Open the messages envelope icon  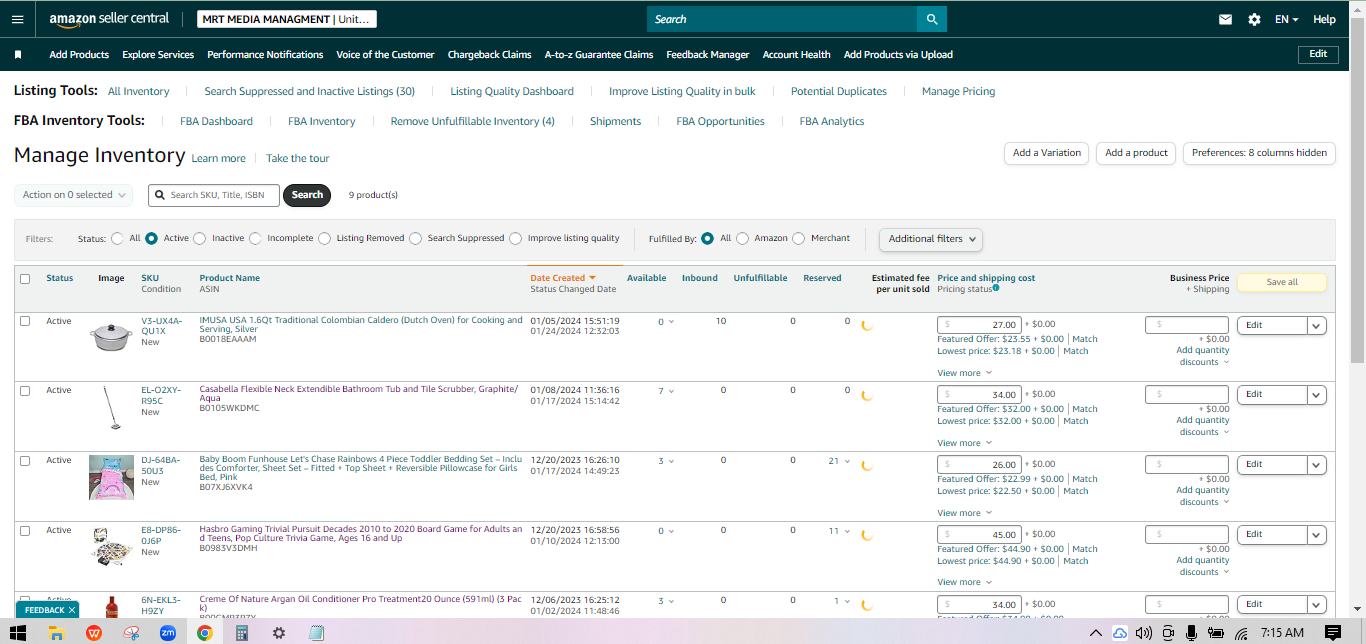[1225, 19]
